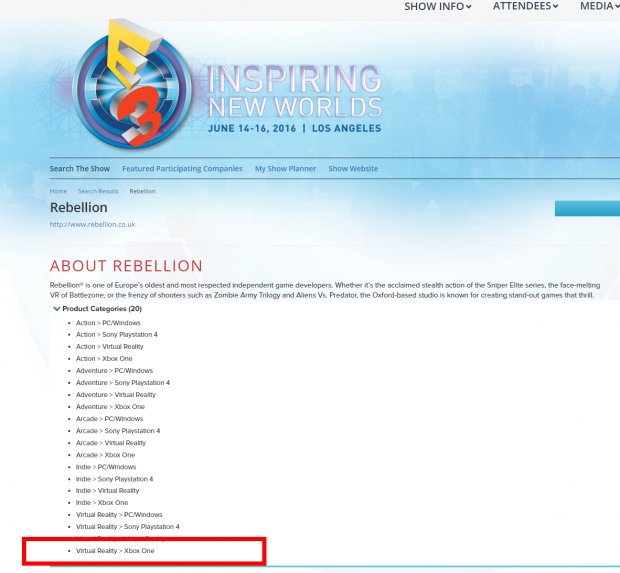
Task: Select Arcade > PC/Windows category
Action: tap(110, 419)
